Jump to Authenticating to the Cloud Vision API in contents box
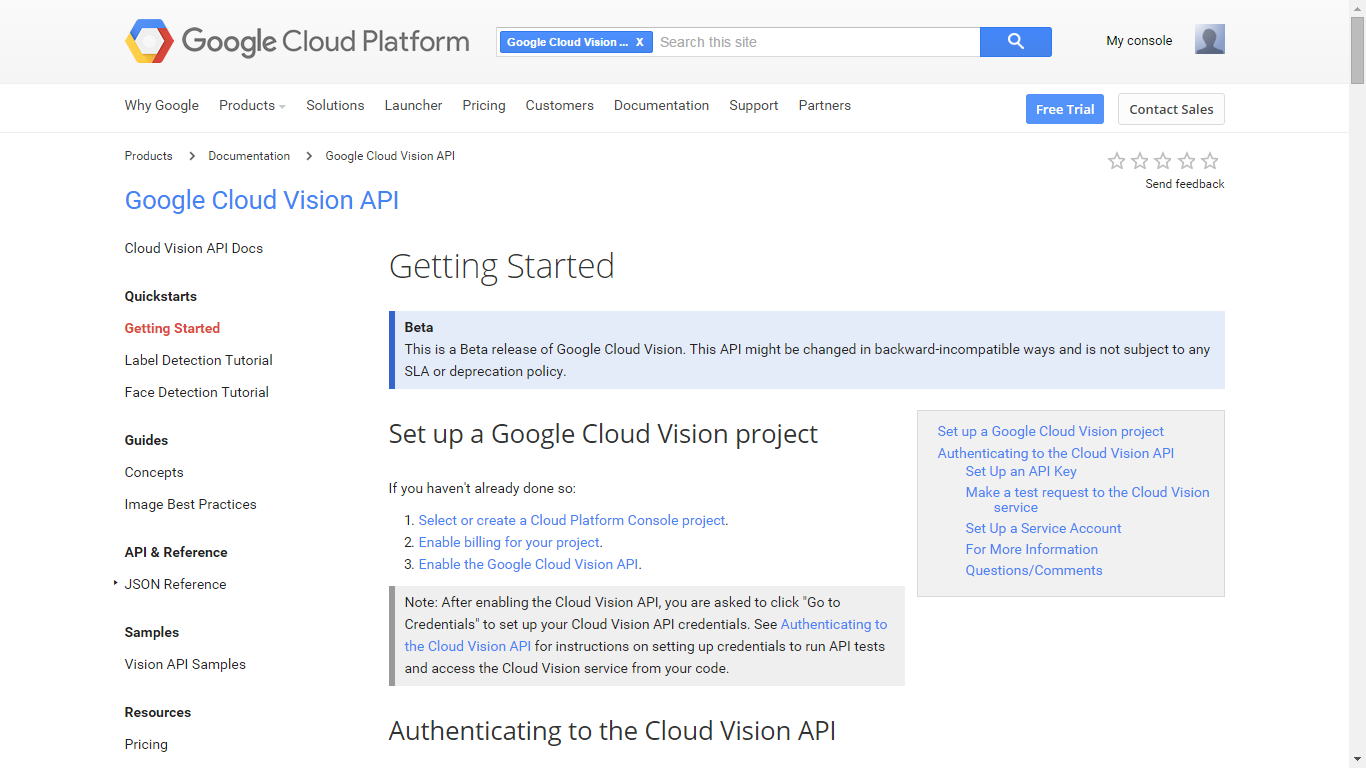The height and width of the screenshot is (768, 1366). 1056,453
